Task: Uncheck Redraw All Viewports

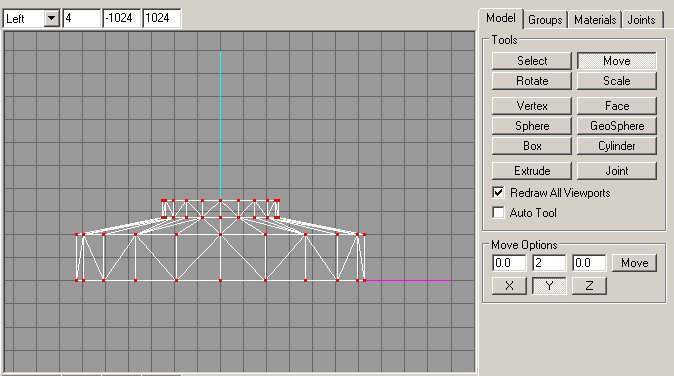Action: click(498, 193)
